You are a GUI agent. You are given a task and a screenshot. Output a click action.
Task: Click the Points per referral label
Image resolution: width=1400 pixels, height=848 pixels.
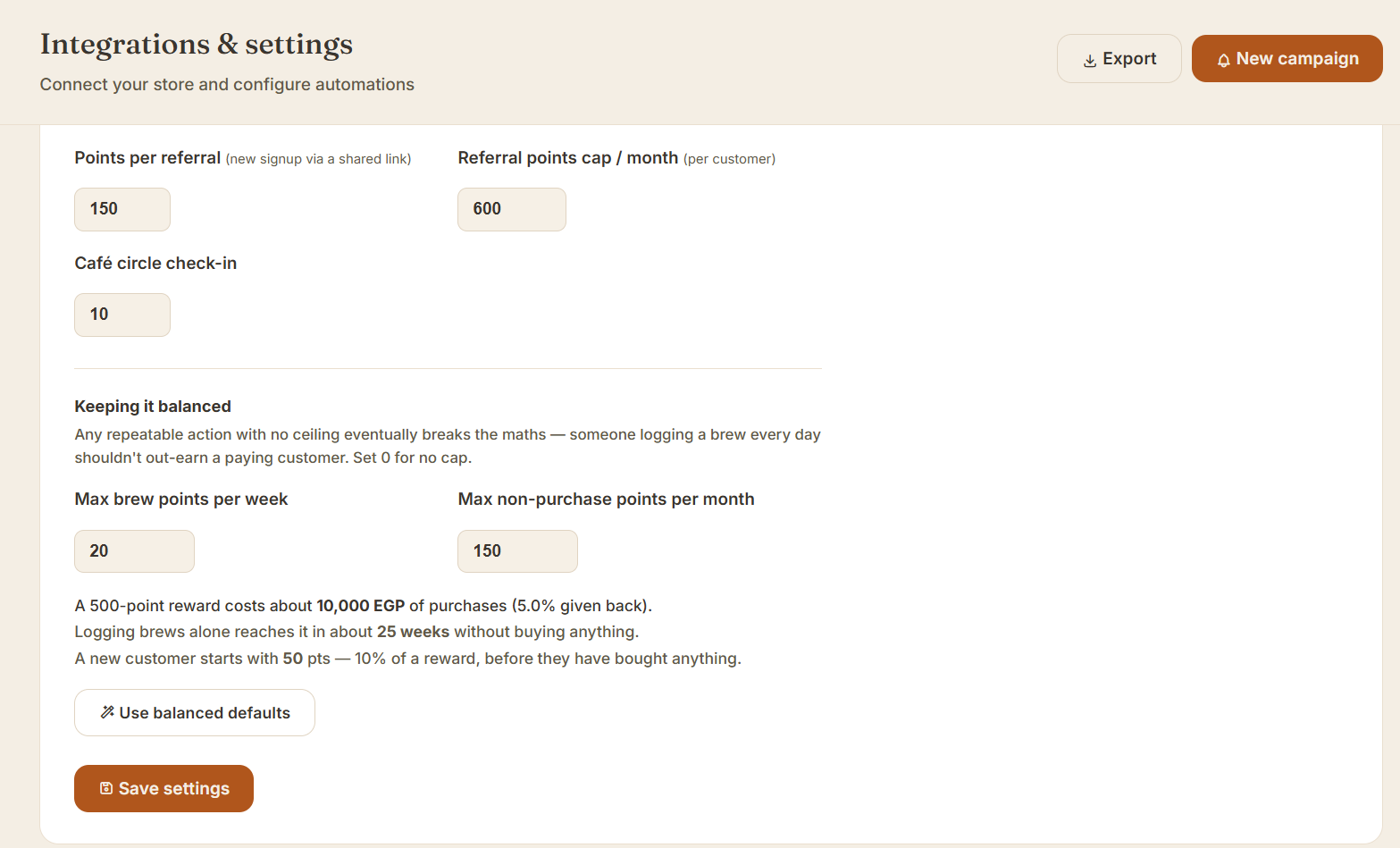tap(147, 158)
